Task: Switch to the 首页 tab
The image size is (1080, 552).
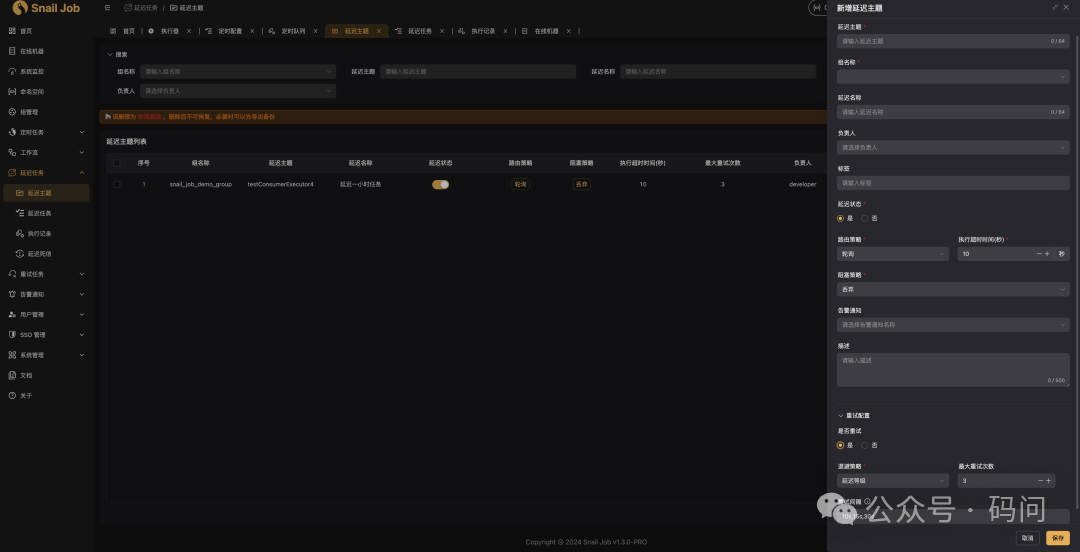Action: pos(123,31)
